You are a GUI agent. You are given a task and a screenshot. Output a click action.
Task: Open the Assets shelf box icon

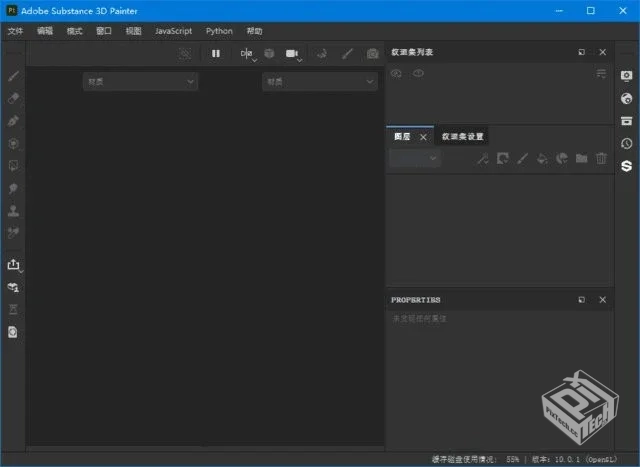626,121
